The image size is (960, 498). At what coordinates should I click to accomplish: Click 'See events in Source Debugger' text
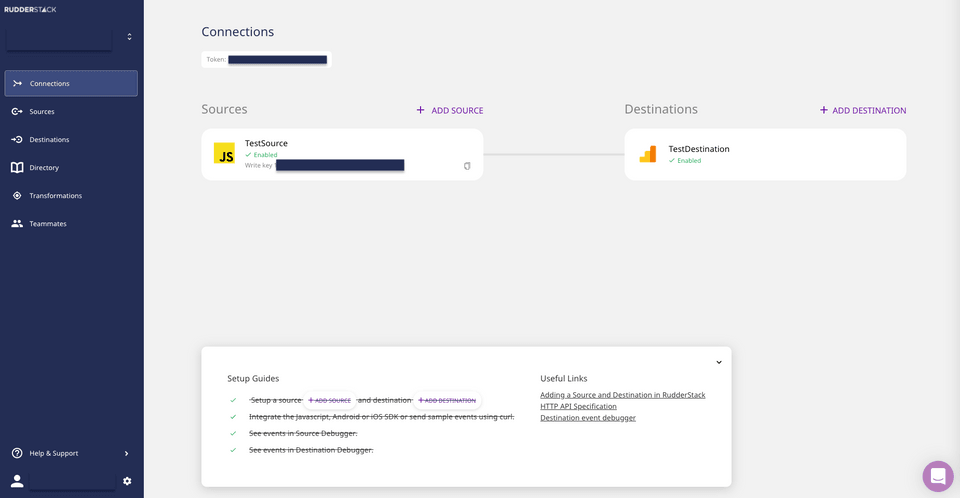[x=303, y=433]
